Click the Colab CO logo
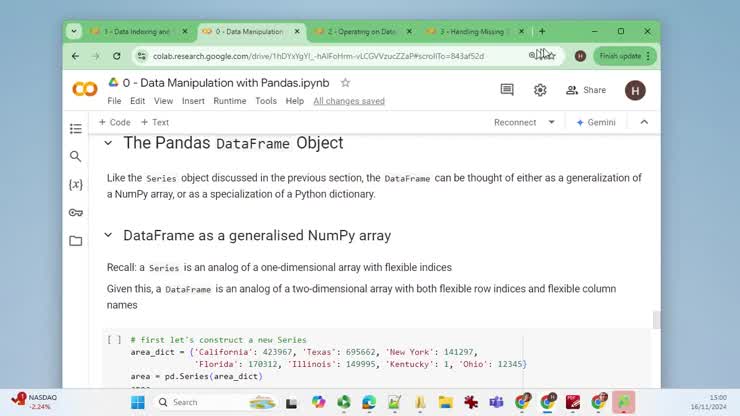This screenshot has width=740, height=416. click(85, 89)
